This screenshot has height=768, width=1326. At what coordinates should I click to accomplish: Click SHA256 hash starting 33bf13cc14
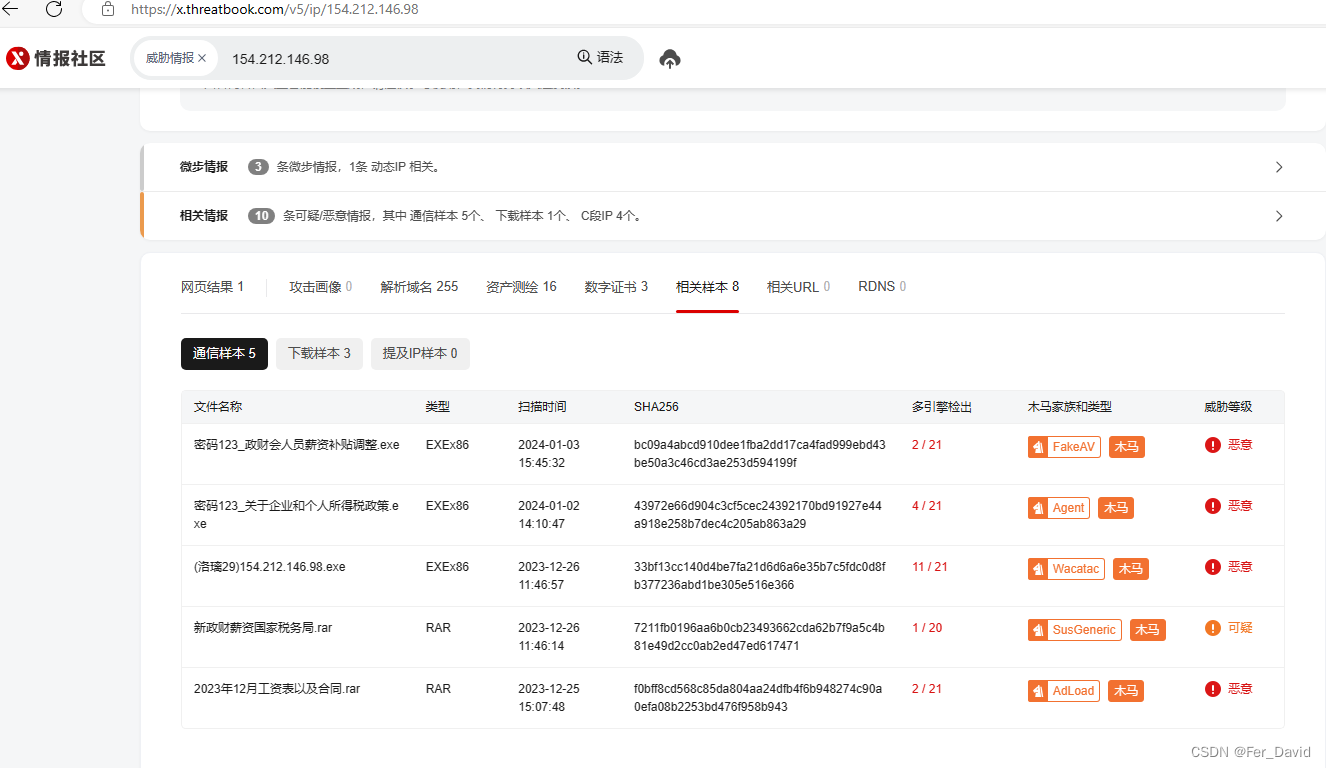pyautogui.click(x=760, y=576)
